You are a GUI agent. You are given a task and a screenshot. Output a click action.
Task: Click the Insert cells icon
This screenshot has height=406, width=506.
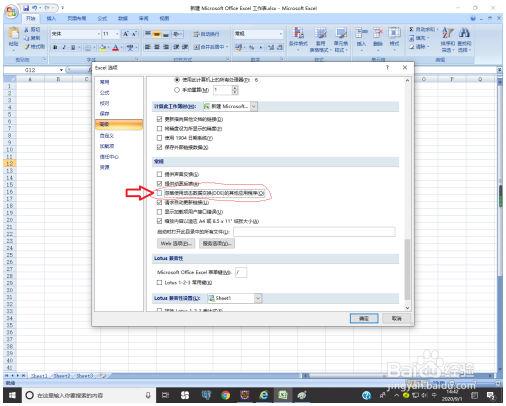coord(361,34)
